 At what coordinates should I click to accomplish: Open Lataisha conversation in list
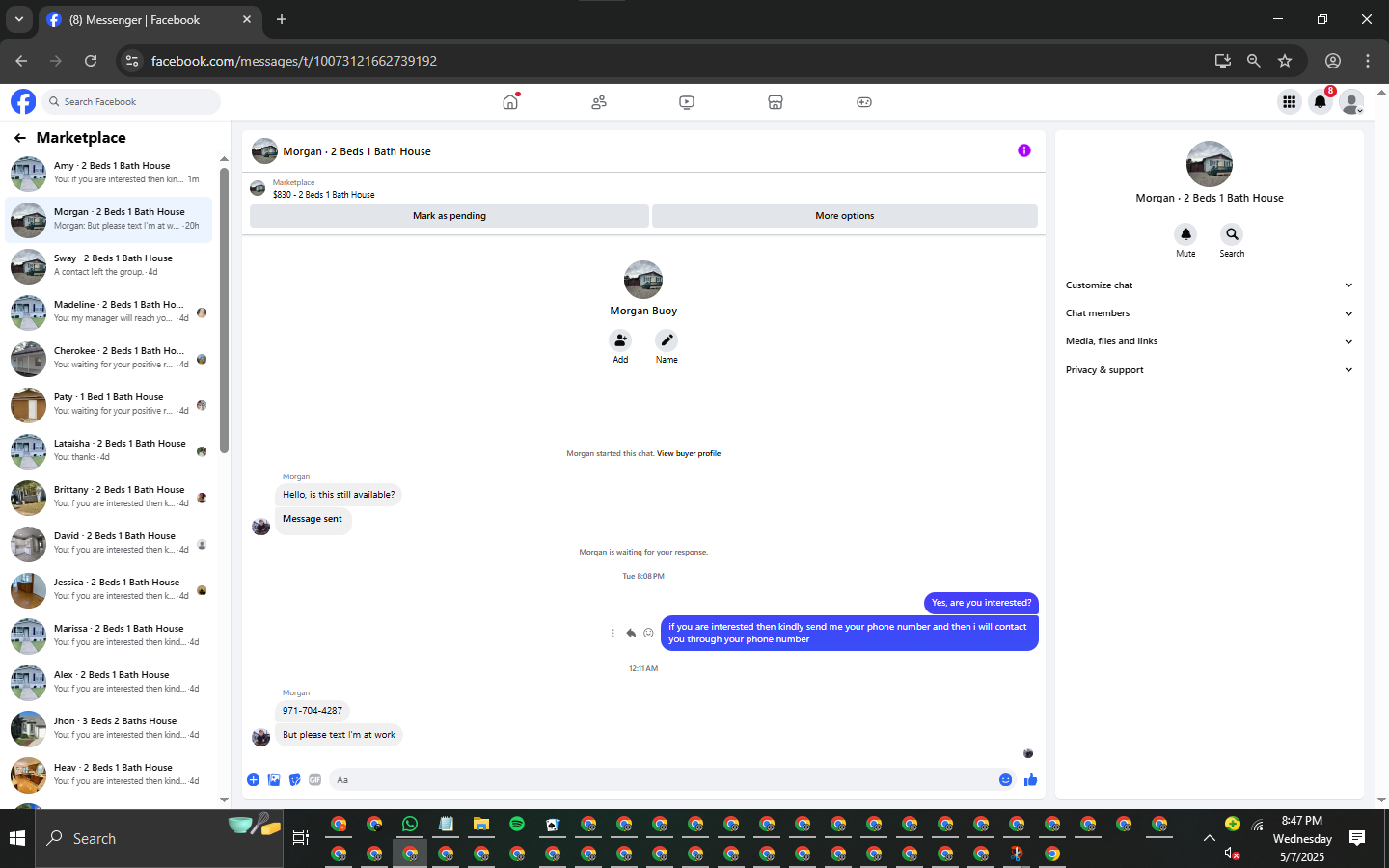(108, 451)
